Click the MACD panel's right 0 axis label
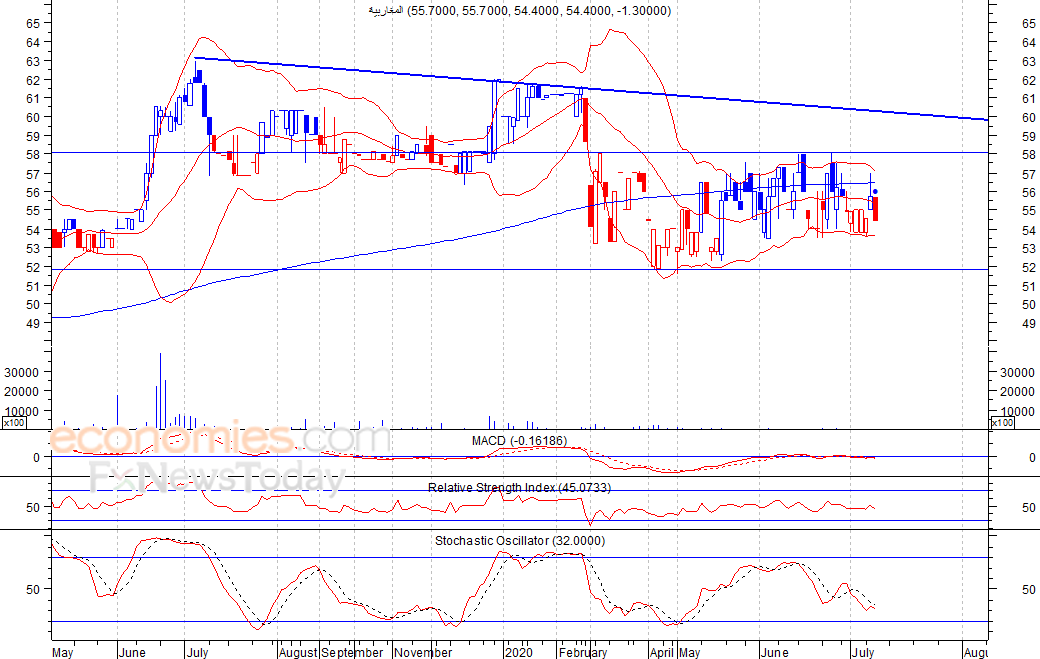The image size is (1040, 659). pos(1032,457)
